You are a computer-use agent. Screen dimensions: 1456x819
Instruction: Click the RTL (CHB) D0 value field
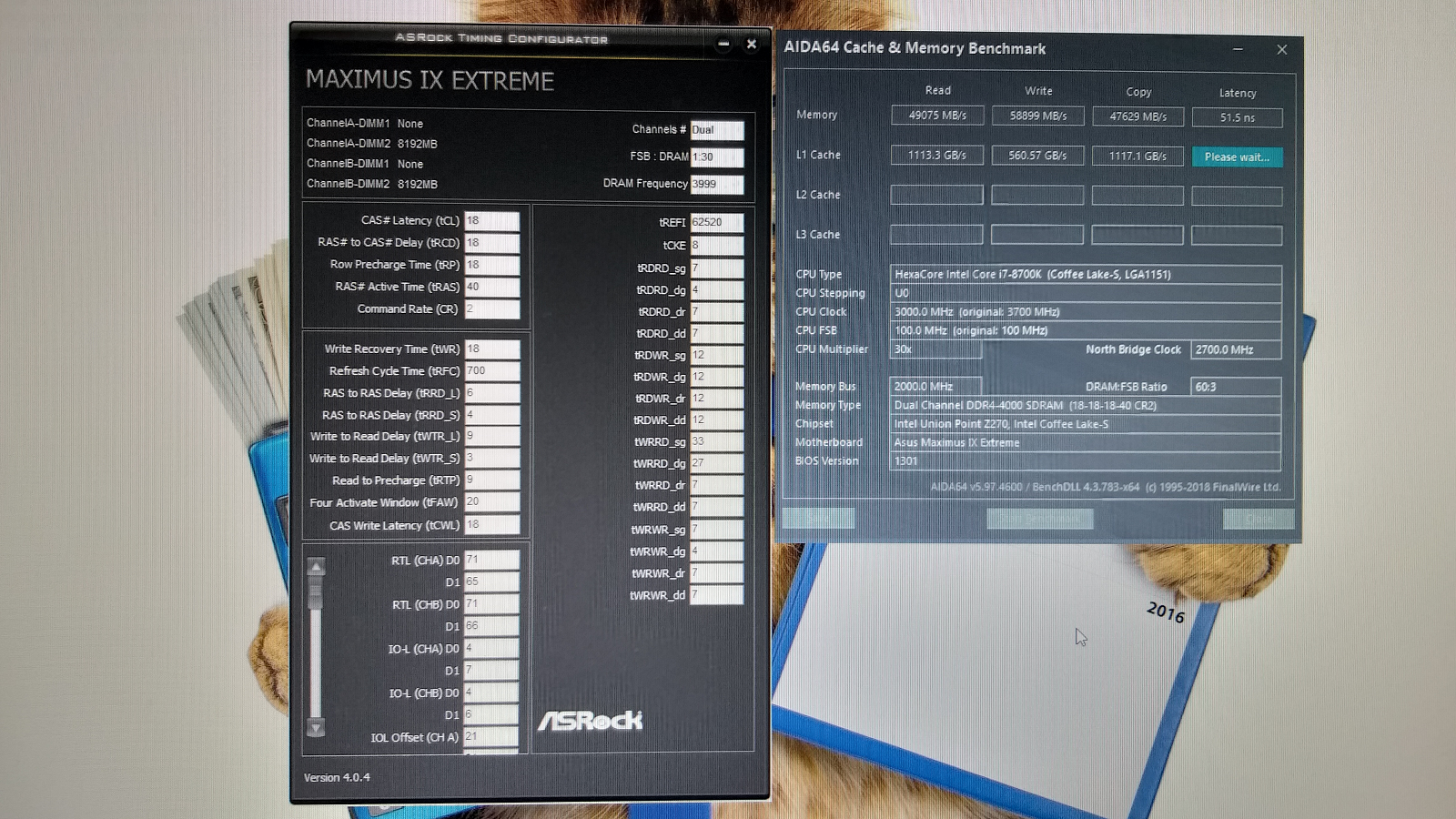[x=491, y=604]
